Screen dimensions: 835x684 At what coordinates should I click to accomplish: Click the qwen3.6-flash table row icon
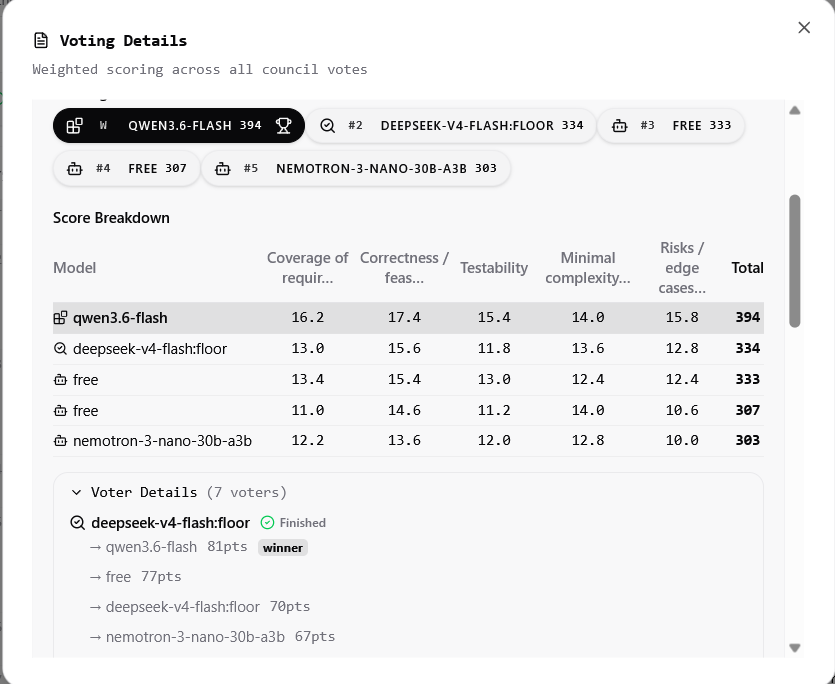click(x=60, y=317)
